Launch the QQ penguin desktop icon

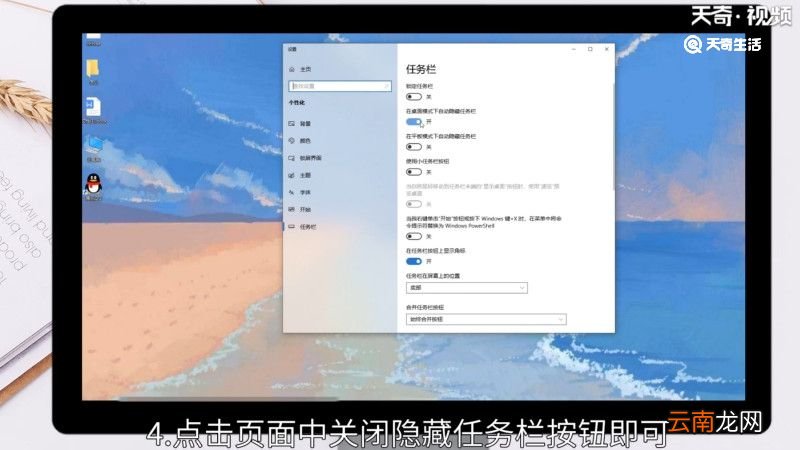pyautogui.click(x=93, y=186)
